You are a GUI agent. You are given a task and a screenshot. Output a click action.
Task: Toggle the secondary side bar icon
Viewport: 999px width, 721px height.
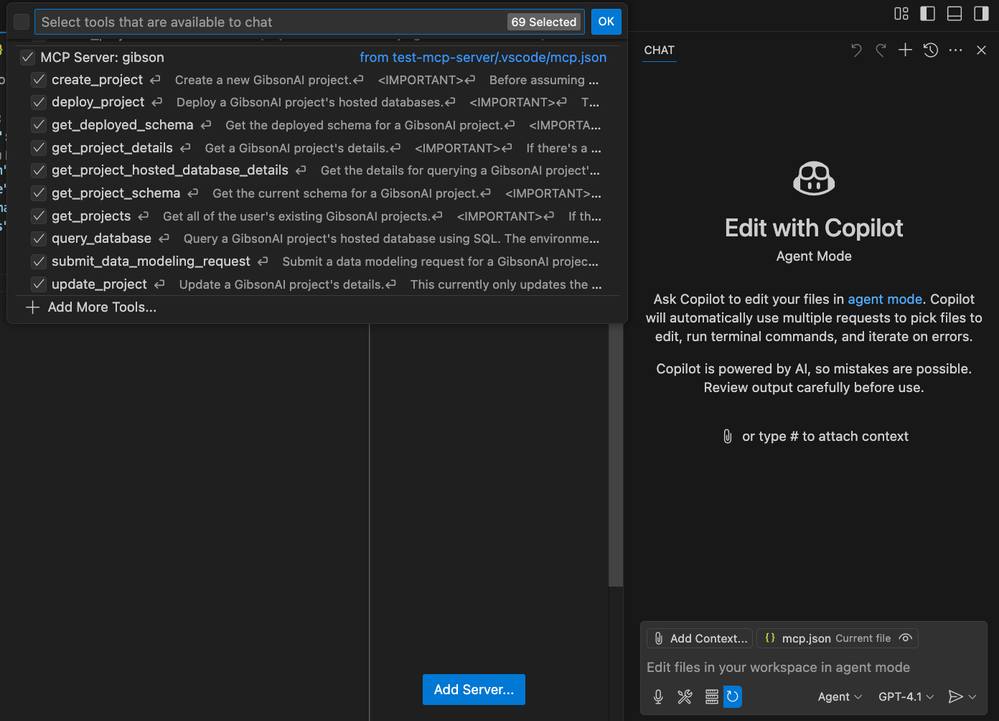(981, 13)
